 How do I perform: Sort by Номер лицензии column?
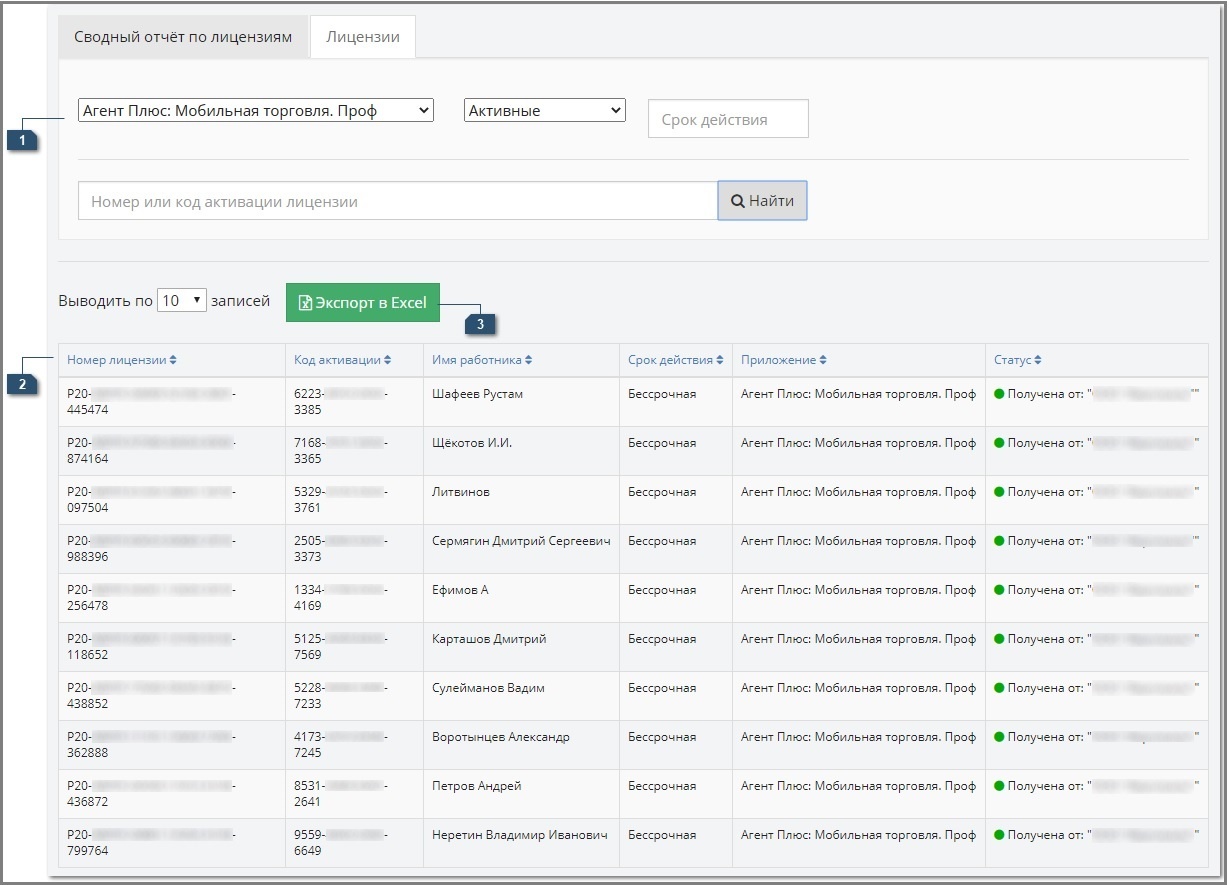122,360
